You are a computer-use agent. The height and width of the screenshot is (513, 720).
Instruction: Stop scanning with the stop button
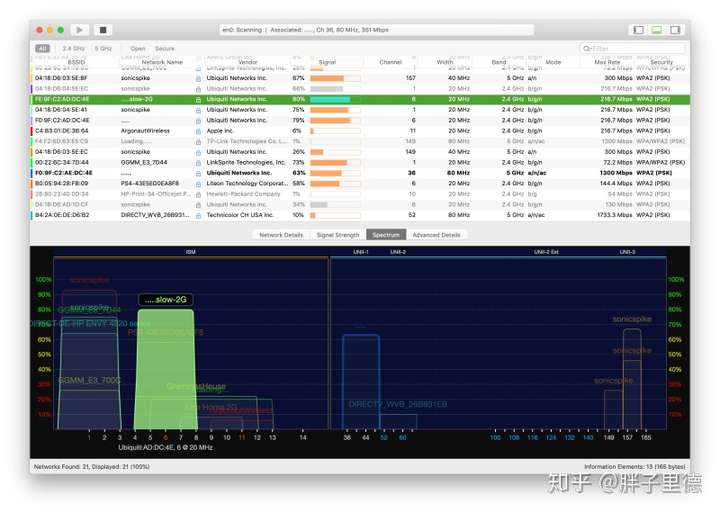[103, 30]
